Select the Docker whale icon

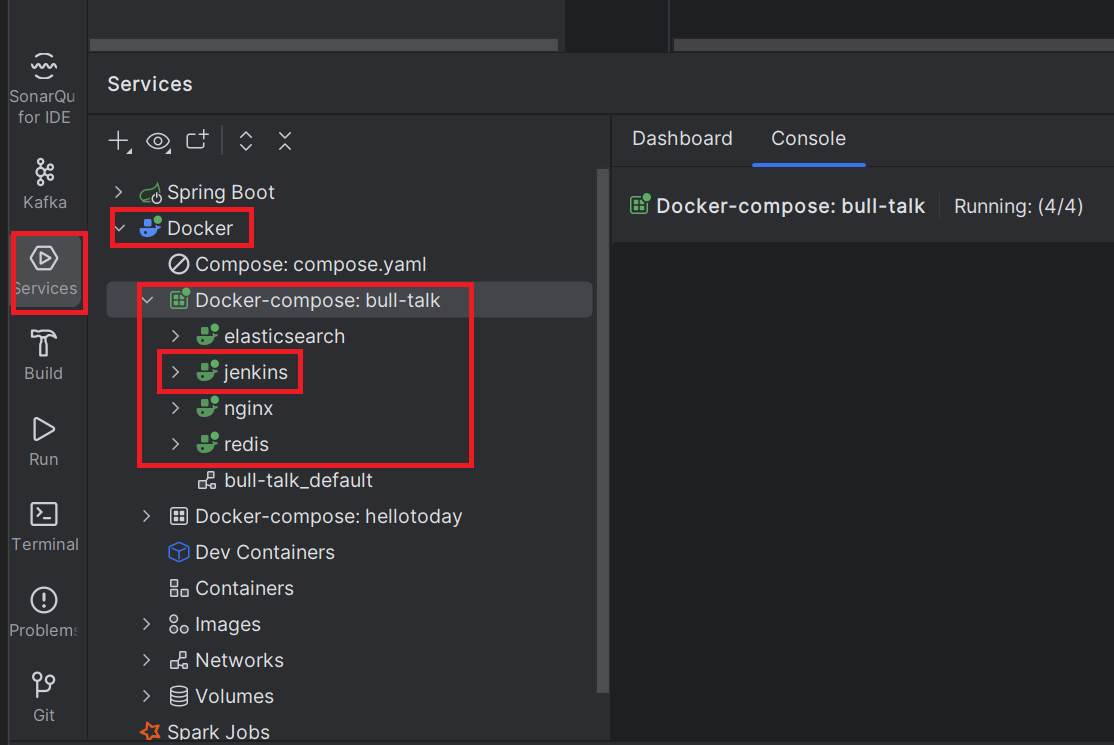coord(151,227)
